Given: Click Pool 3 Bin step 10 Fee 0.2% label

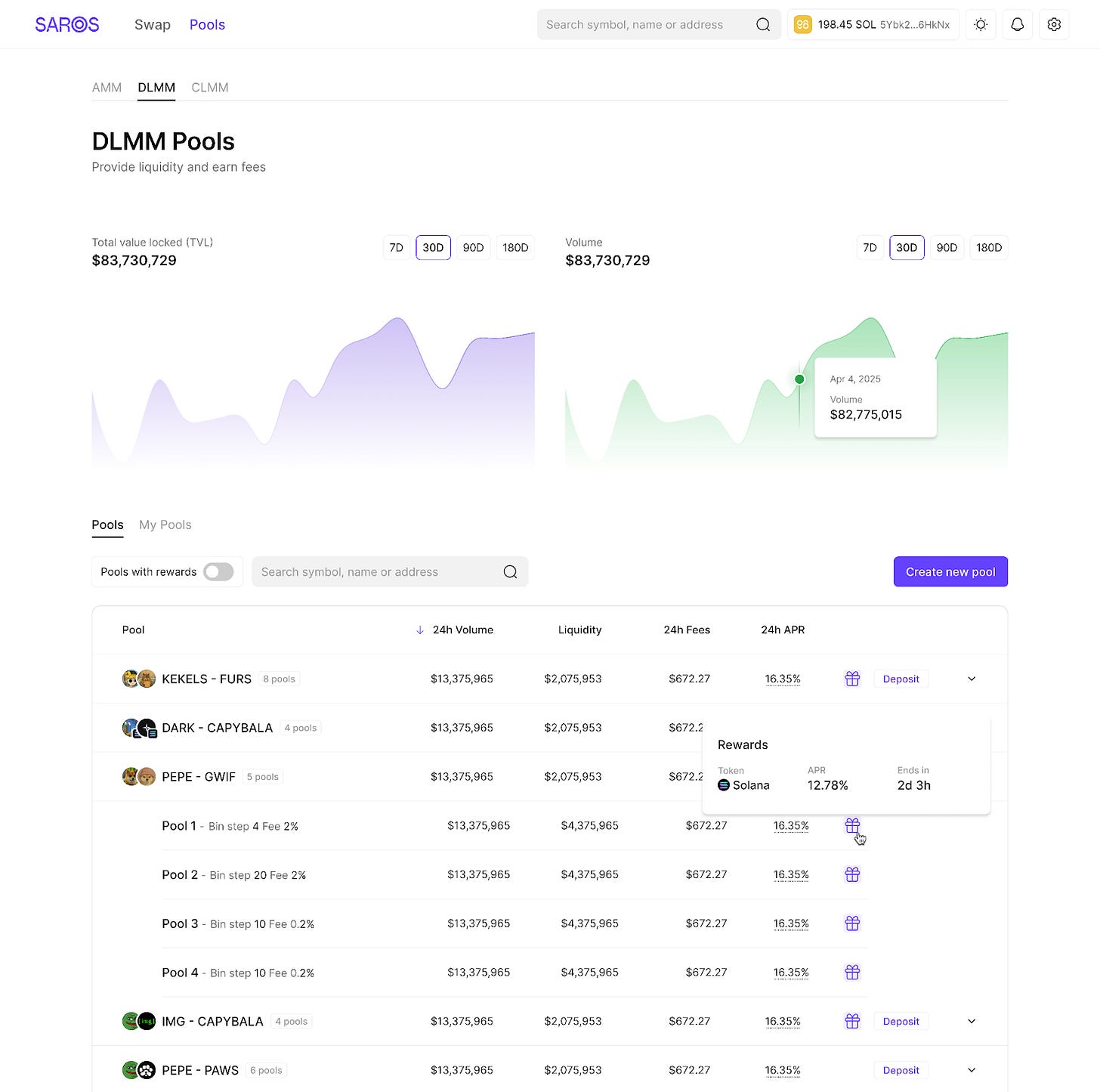Looking at the screenshot, I should [x=238, y=923].
